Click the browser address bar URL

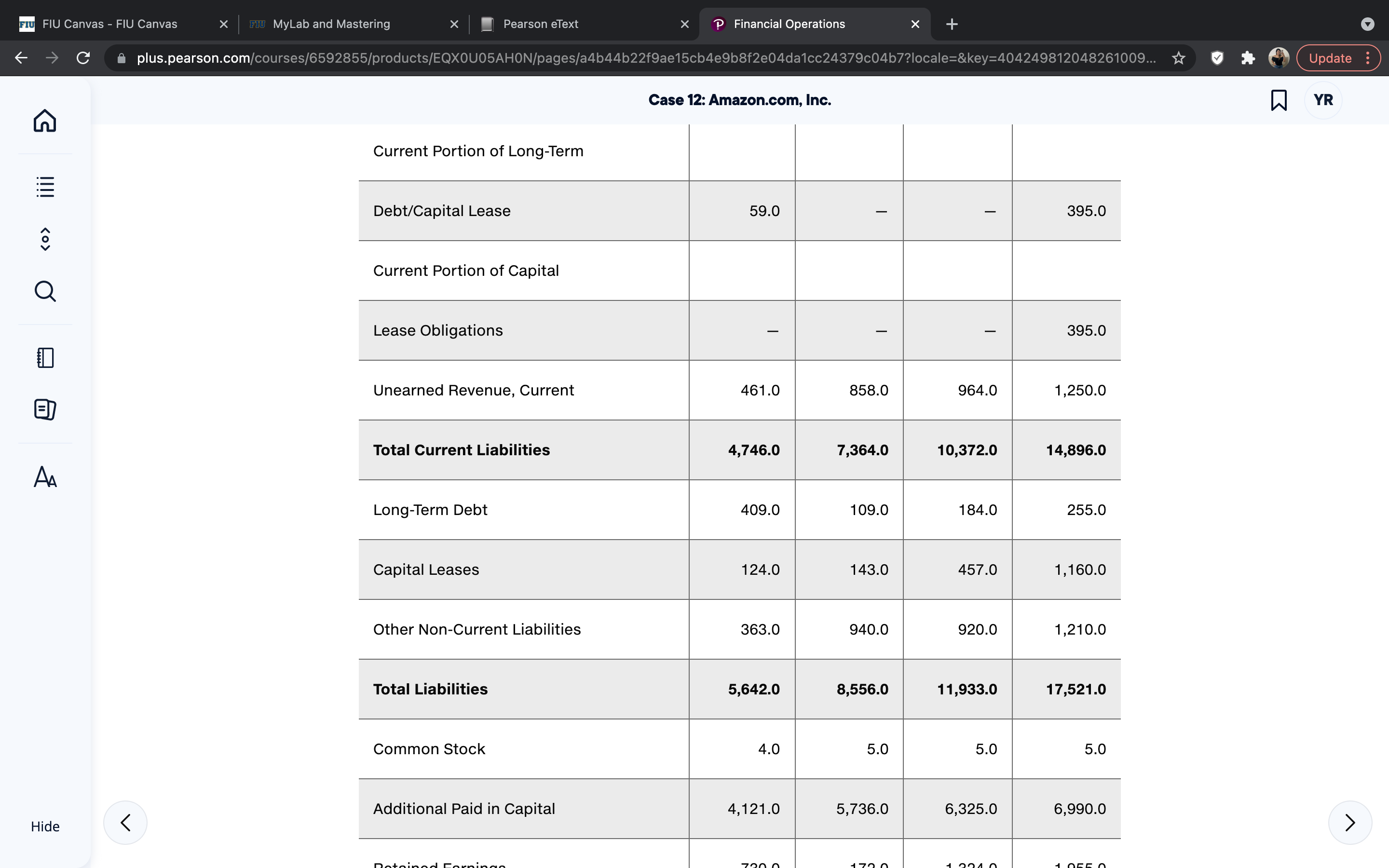click(646, 58)
